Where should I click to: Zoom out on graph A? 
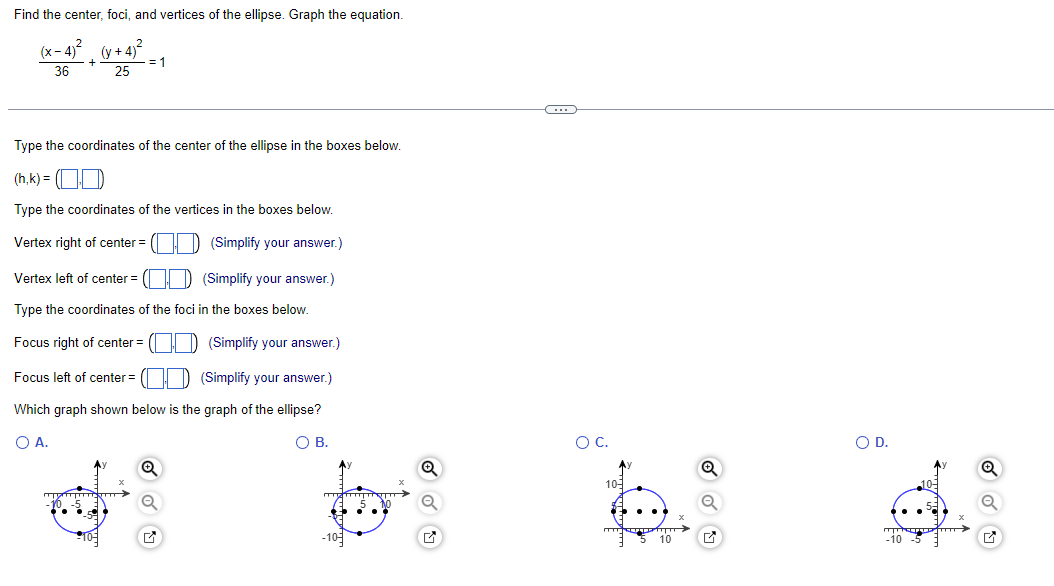[x=150, y=503]
